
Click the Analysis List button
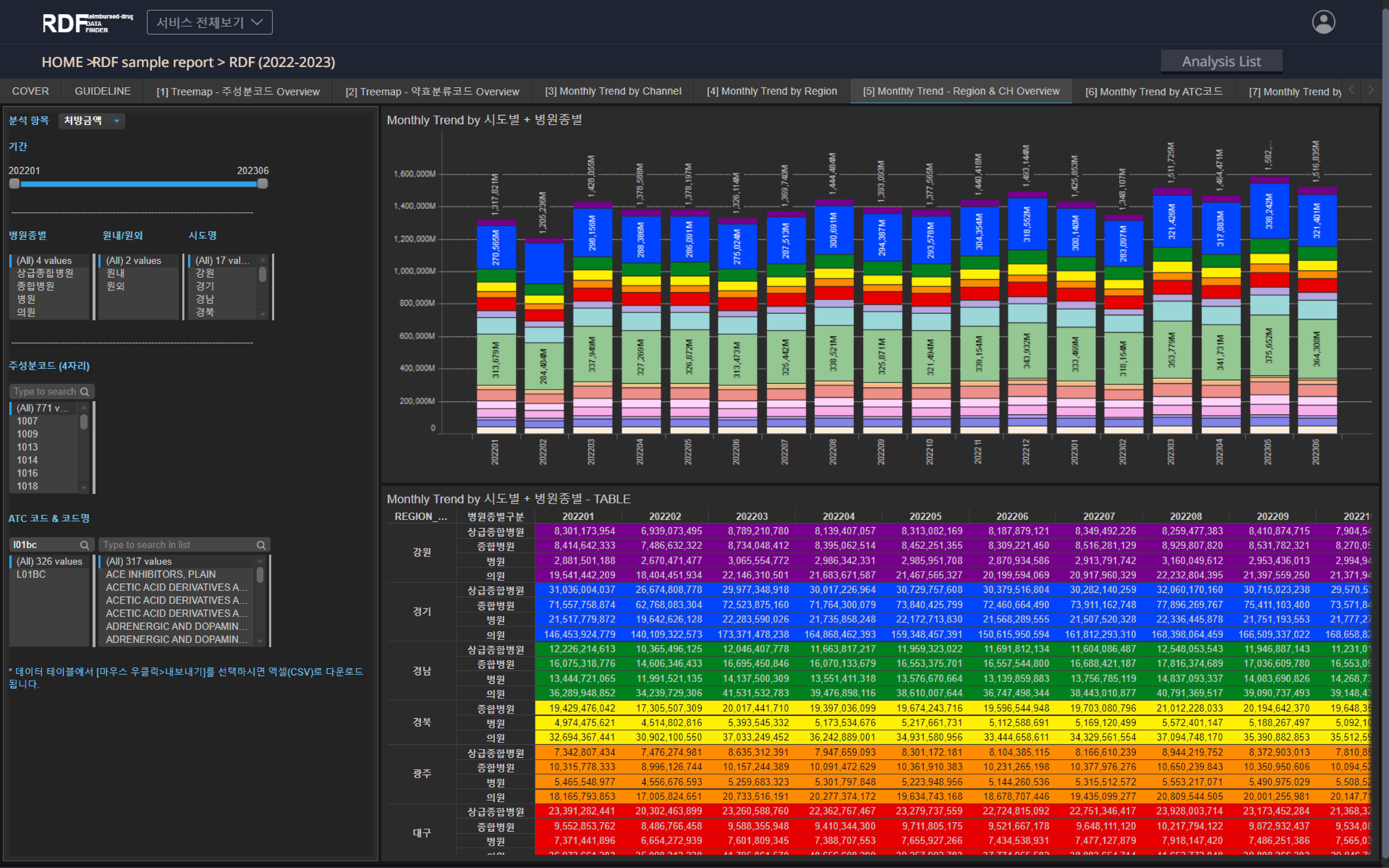pos(1221,61)
